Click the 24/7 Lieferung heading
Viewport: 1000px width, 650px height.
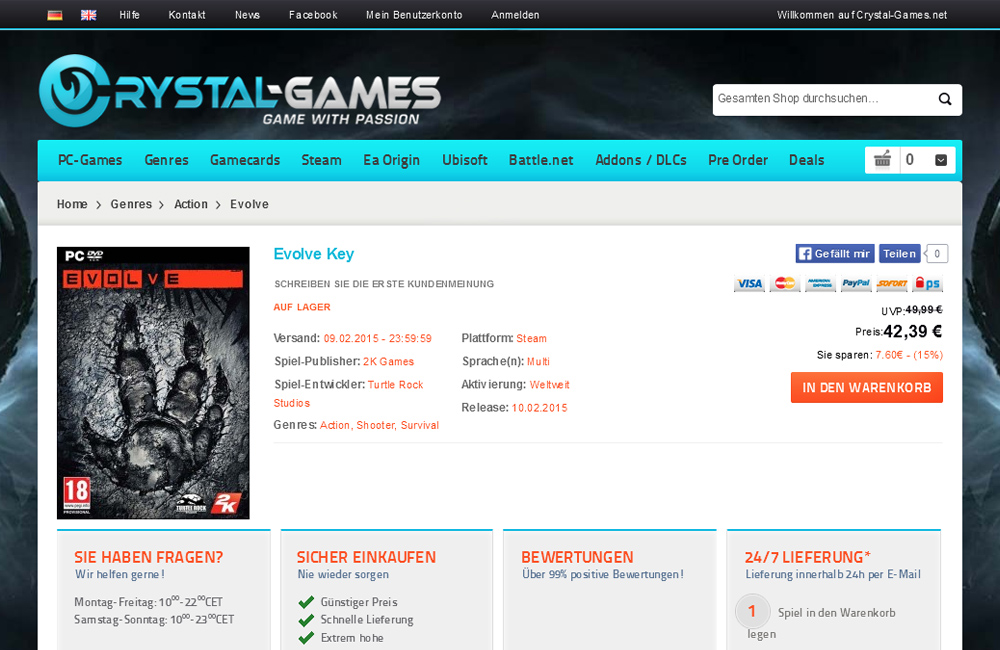click(807, 558)
